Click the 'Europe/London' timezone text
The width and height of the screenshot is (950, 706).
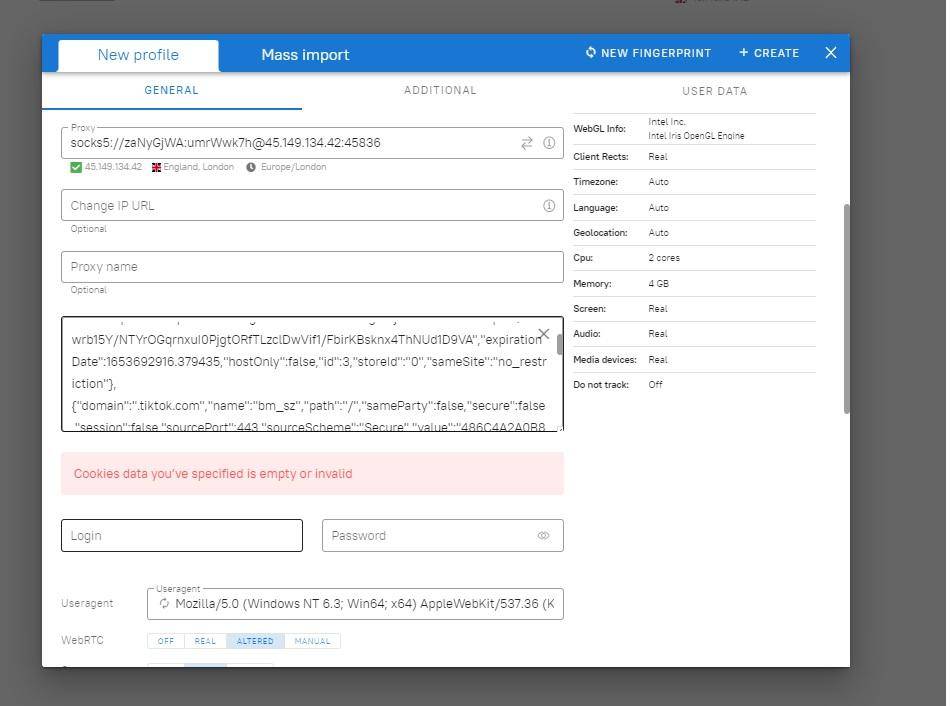coord(293,167)
